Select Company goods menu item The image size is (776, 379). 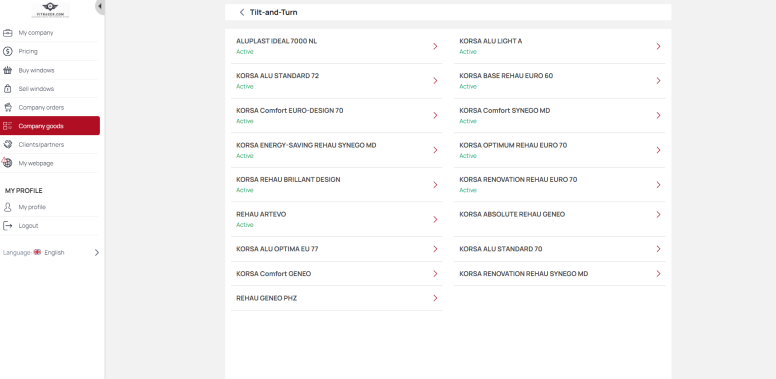49,126
